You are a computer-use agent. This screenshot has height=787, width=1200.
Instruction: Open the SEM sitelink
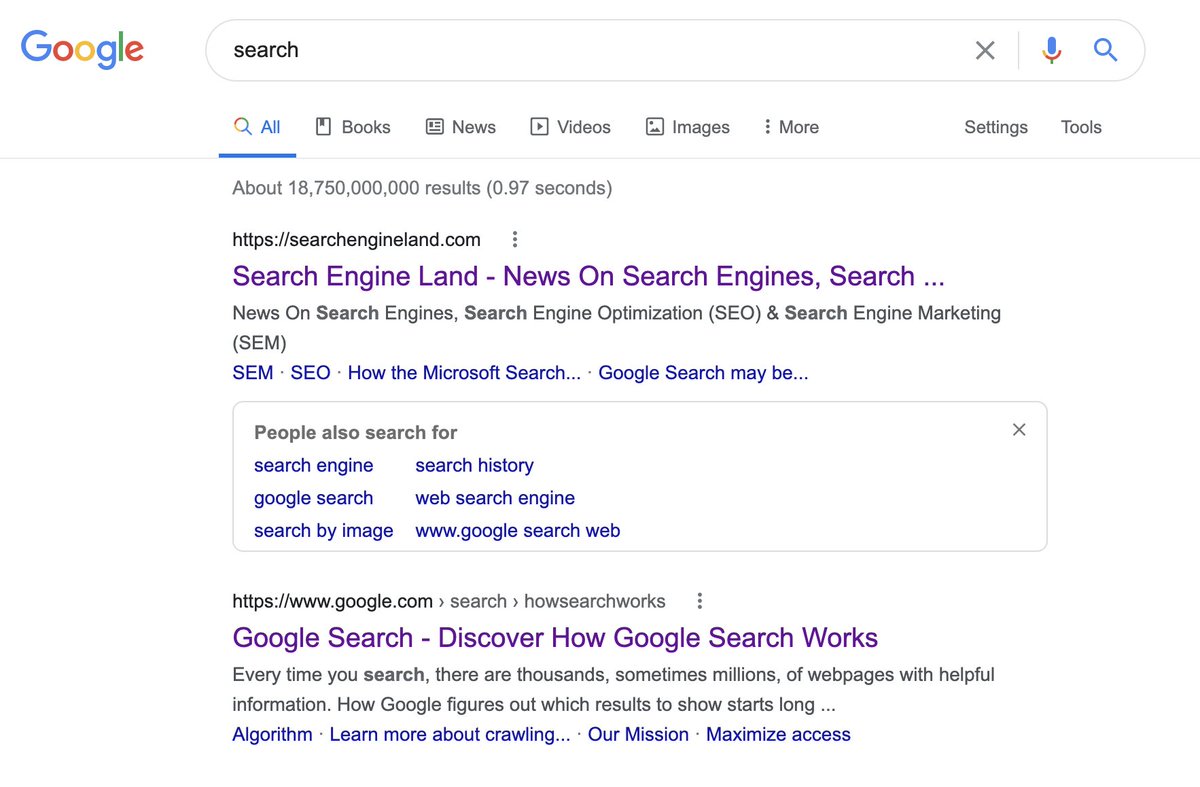[253, 373]
